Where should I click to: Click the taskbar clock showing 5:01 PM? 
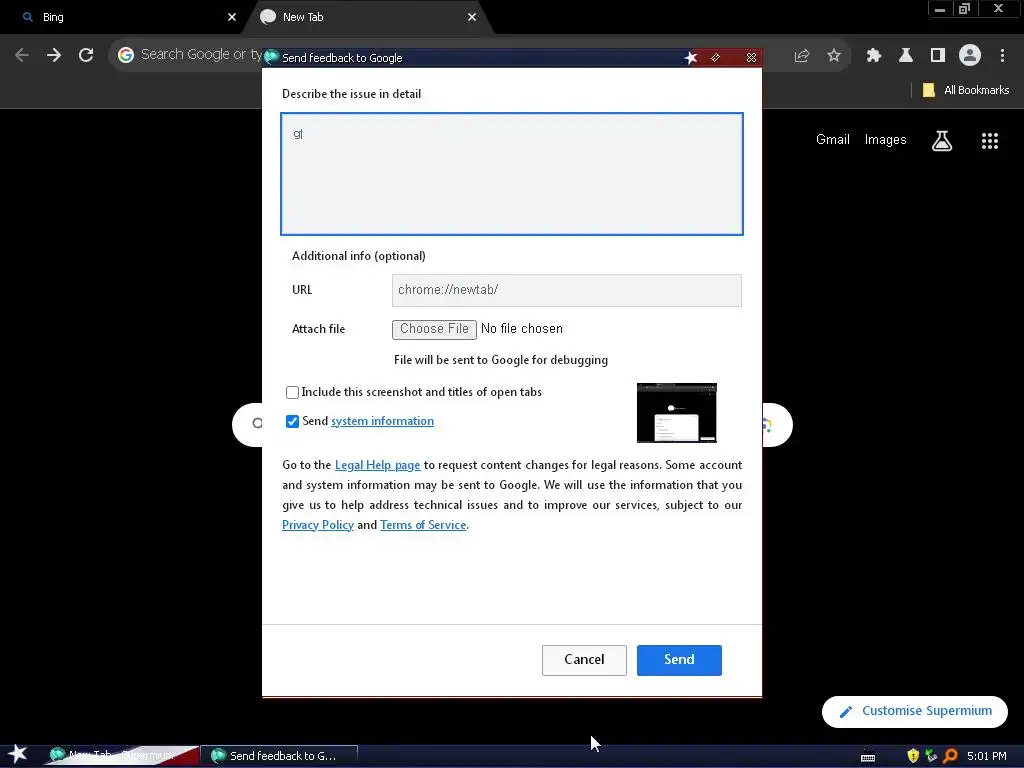pos(987,756)
